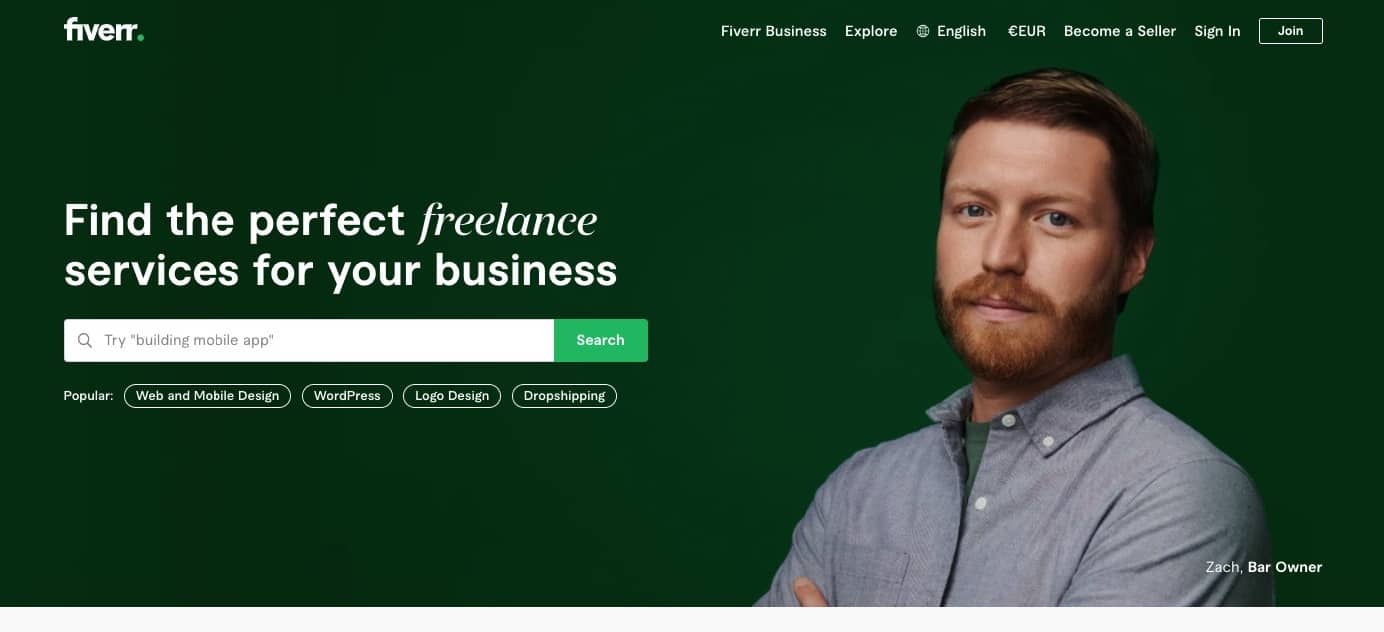Change currency from €EUR
This screenshot has height=632, width=1384.
point(1027,31)
